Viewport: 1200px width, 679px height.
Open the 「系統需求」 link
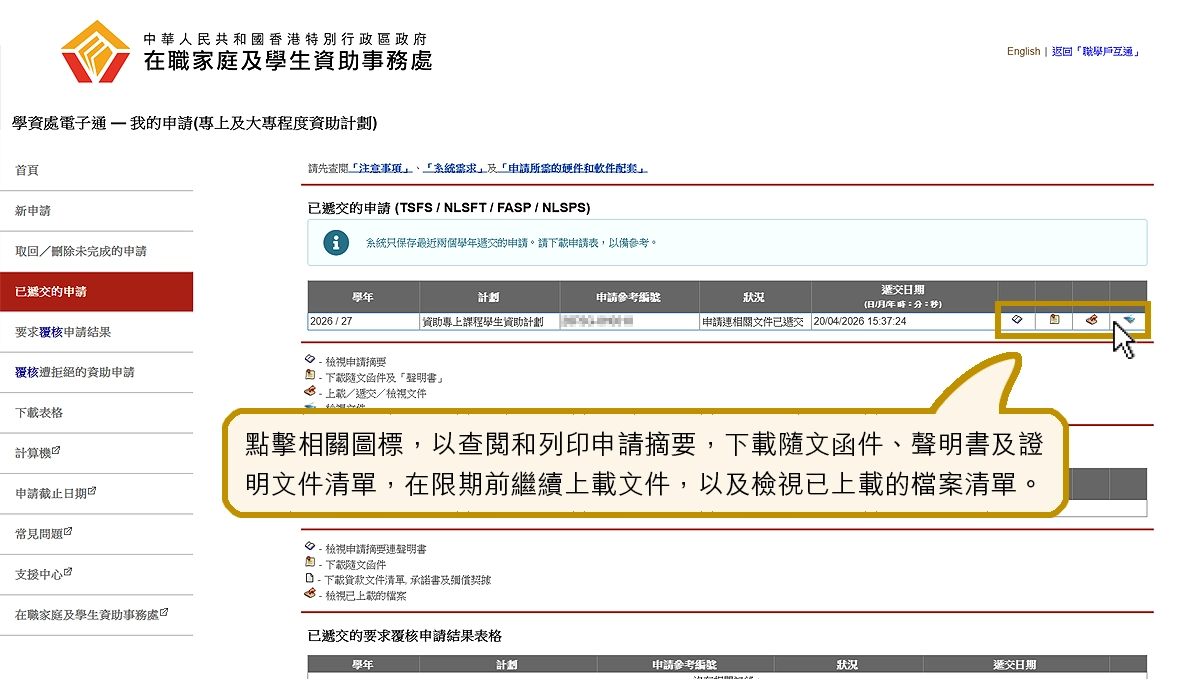(454, 169)
